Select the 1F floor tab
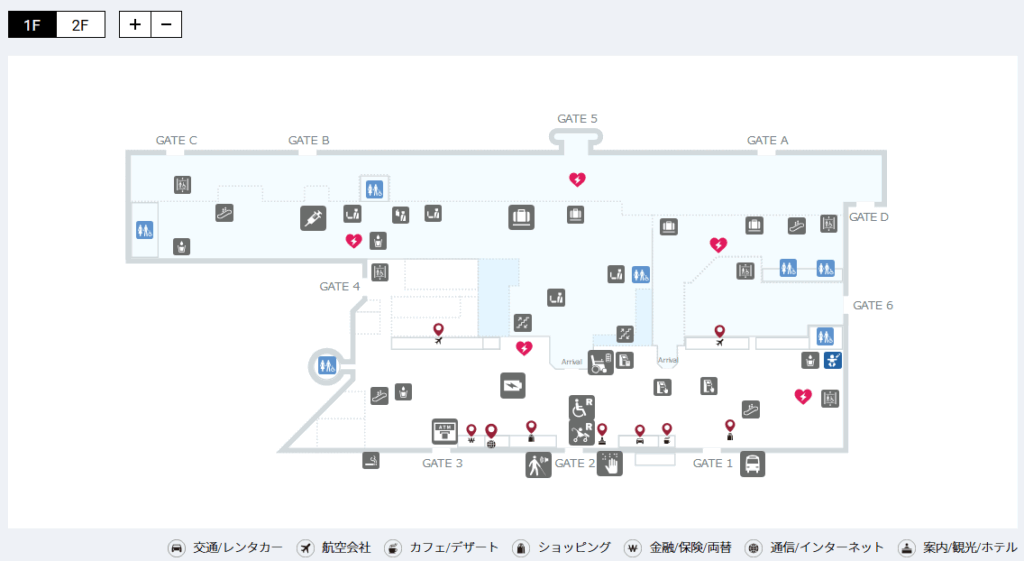1024x561 pixels. (32, 25)
